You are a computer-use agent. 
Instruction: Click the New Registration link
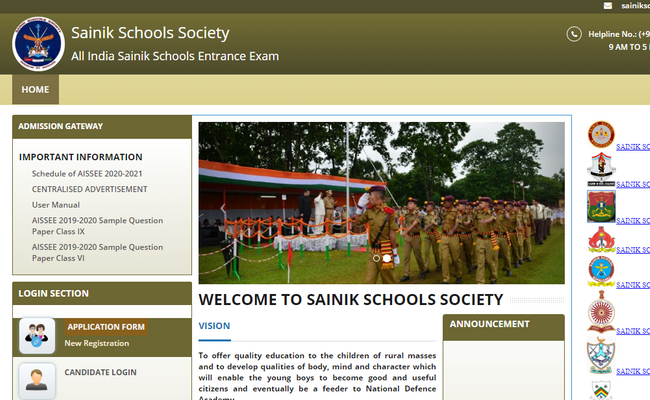[x=97, y=343]
